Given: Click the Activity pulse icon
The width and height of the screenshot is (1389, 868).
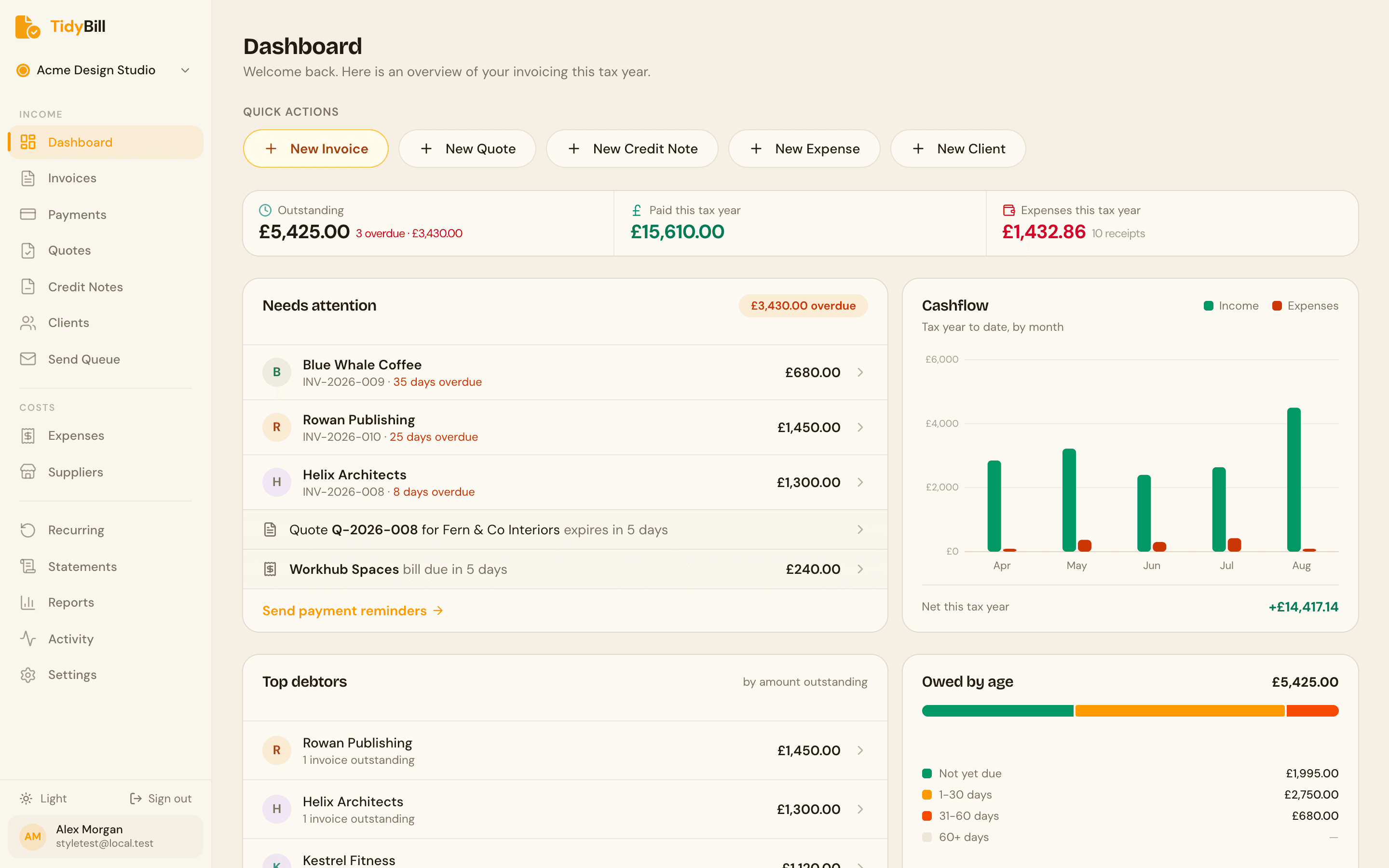Looking at the screenshot, I should (28, 638).
